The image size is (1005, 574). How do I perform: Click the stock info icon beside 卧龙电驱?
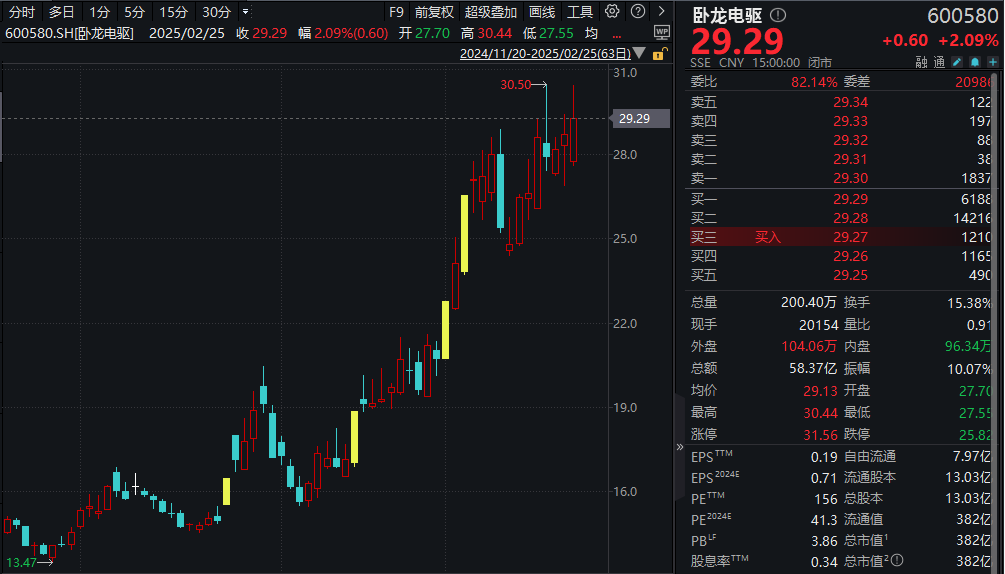[x=779, y=16]
